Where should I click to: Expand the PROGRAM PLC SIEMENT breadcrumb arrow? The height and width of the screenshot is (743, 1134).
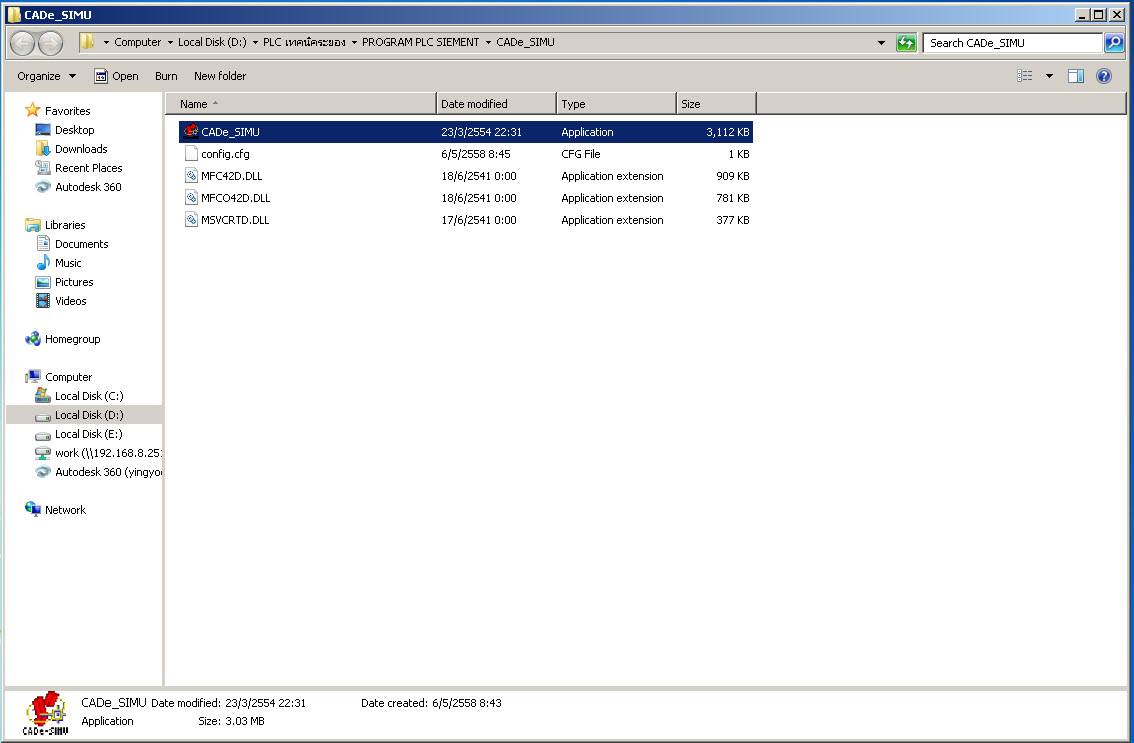pyautogui.click(x=488, y=42)
